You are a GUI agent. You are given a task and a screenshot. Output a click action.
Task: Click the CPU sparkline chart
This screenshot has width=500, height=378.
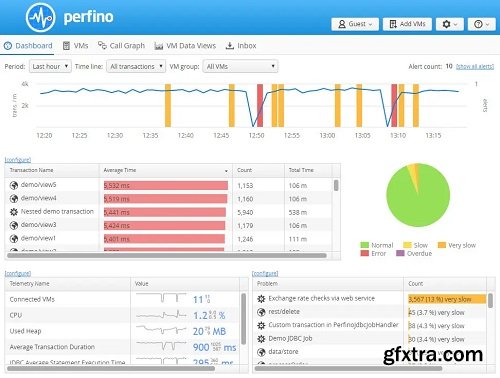[161, 314]
